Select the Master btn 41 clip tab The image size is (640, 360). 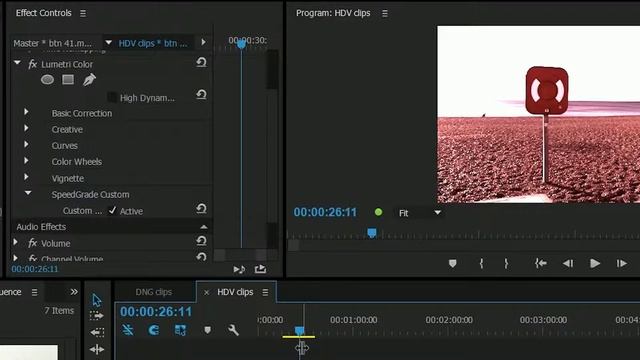(53, 43)
